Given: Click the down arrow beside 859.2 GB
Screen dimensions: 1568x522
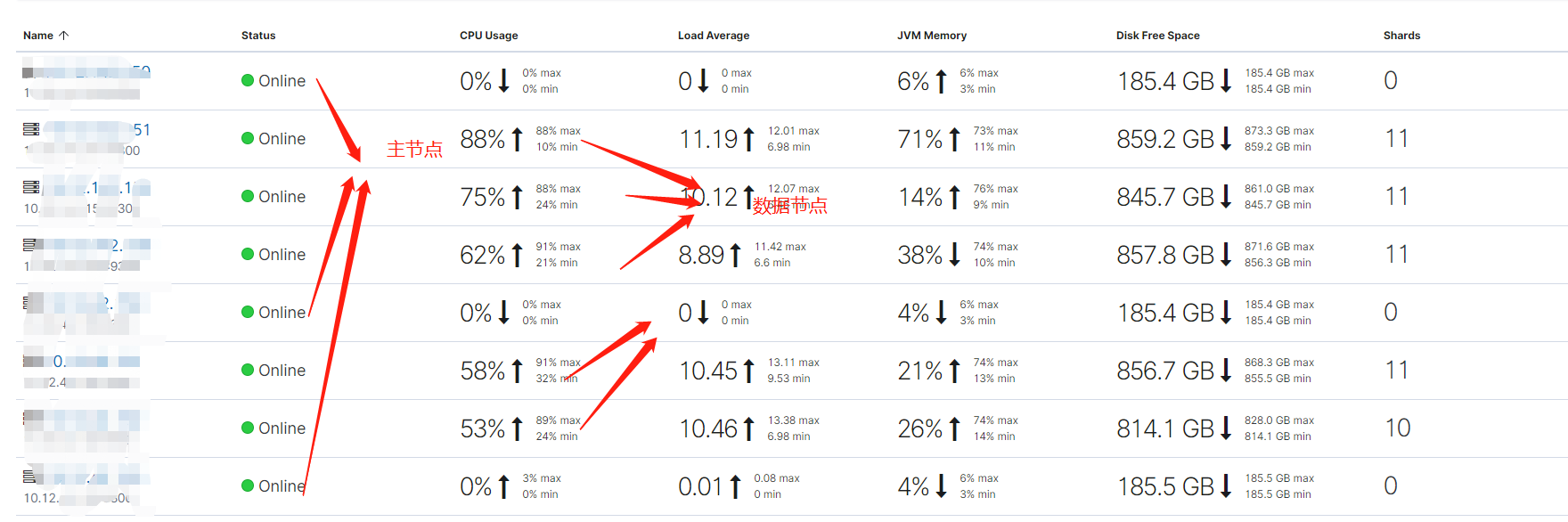Looking at the screenshot, I should (x=1226, y=139).
